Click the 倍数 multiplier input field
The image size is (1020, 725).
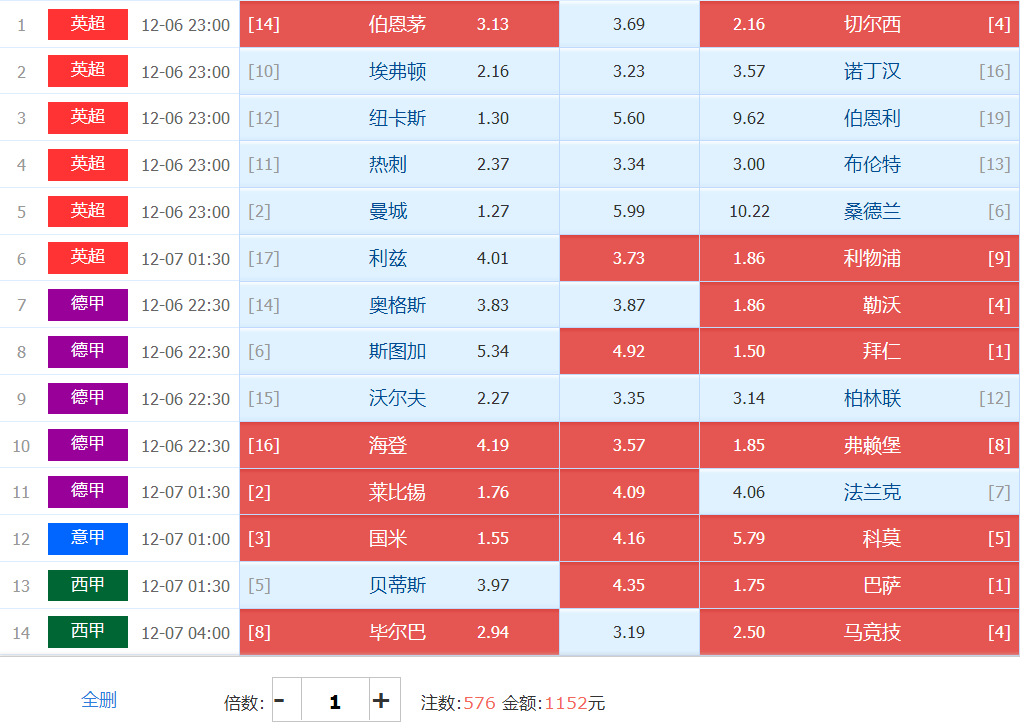click(x=335, y=701)
